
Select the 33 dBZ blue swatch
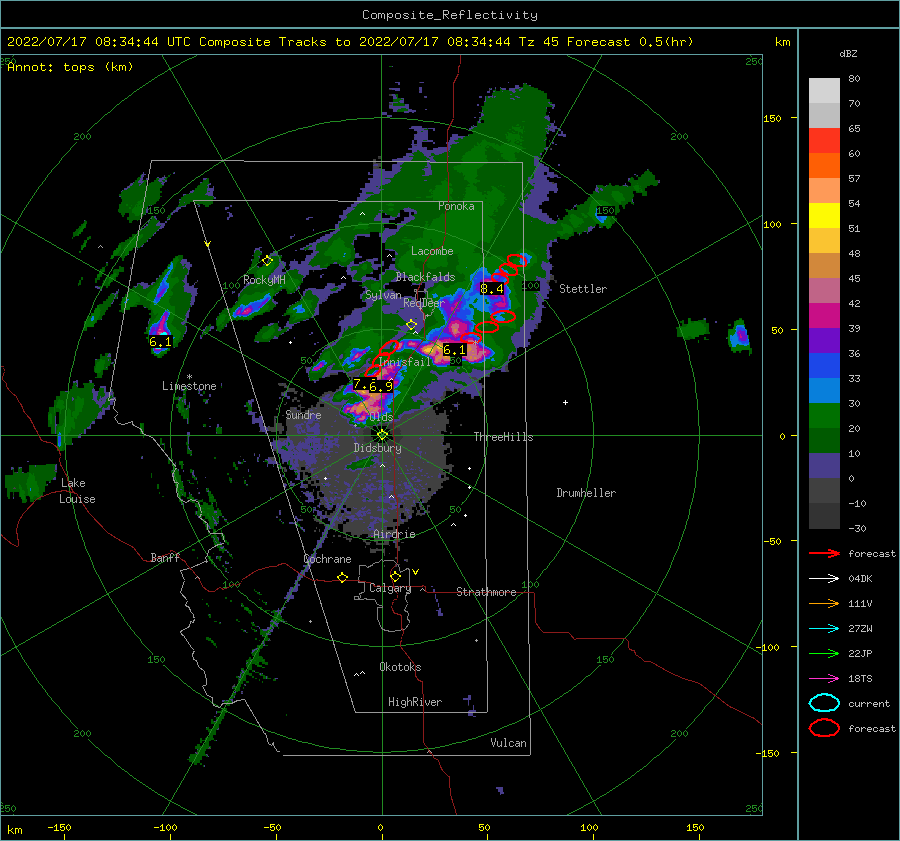coord(824,391)
